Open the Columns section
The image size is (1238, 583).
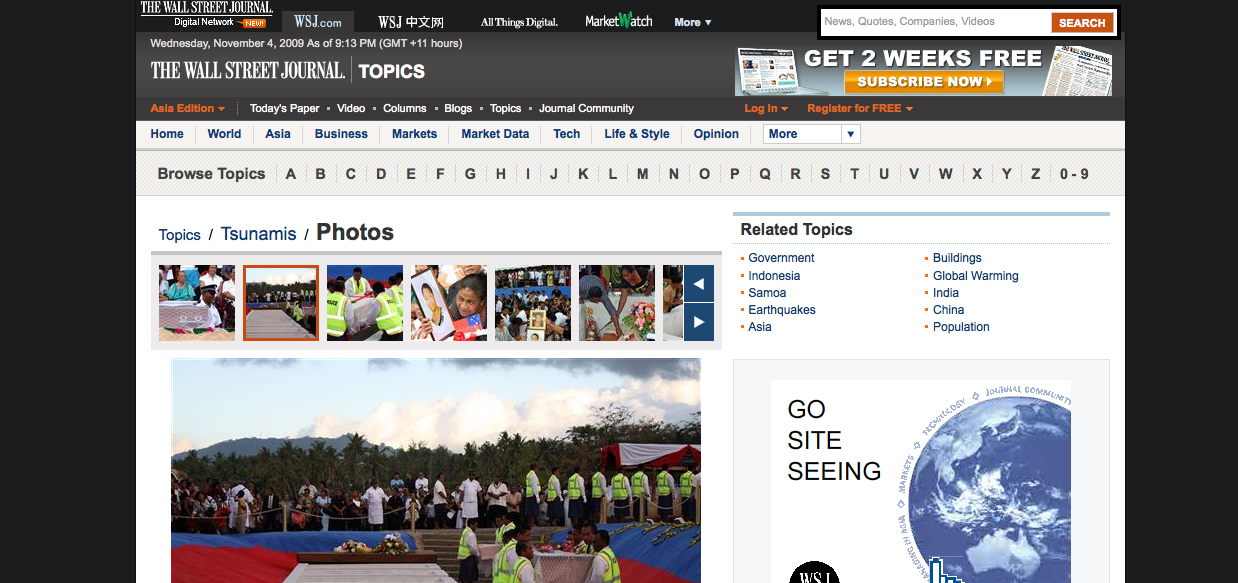click(405, 108)
